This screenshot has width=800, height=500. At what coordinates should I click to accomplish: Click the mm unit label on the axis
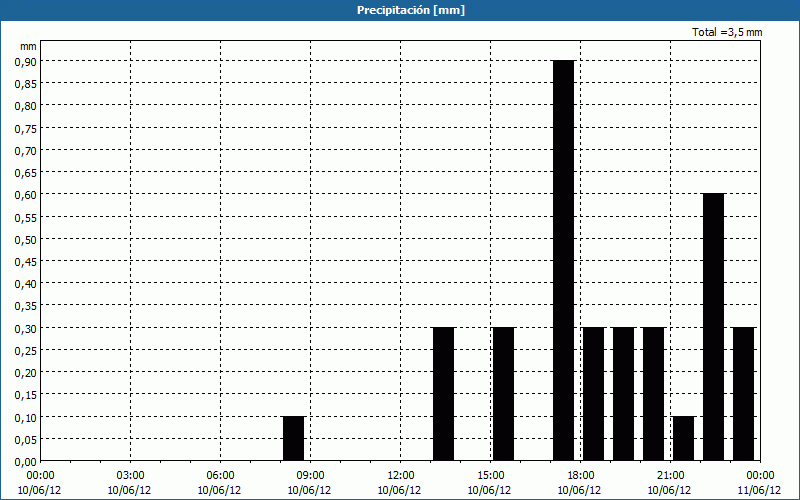pos(28,46)
